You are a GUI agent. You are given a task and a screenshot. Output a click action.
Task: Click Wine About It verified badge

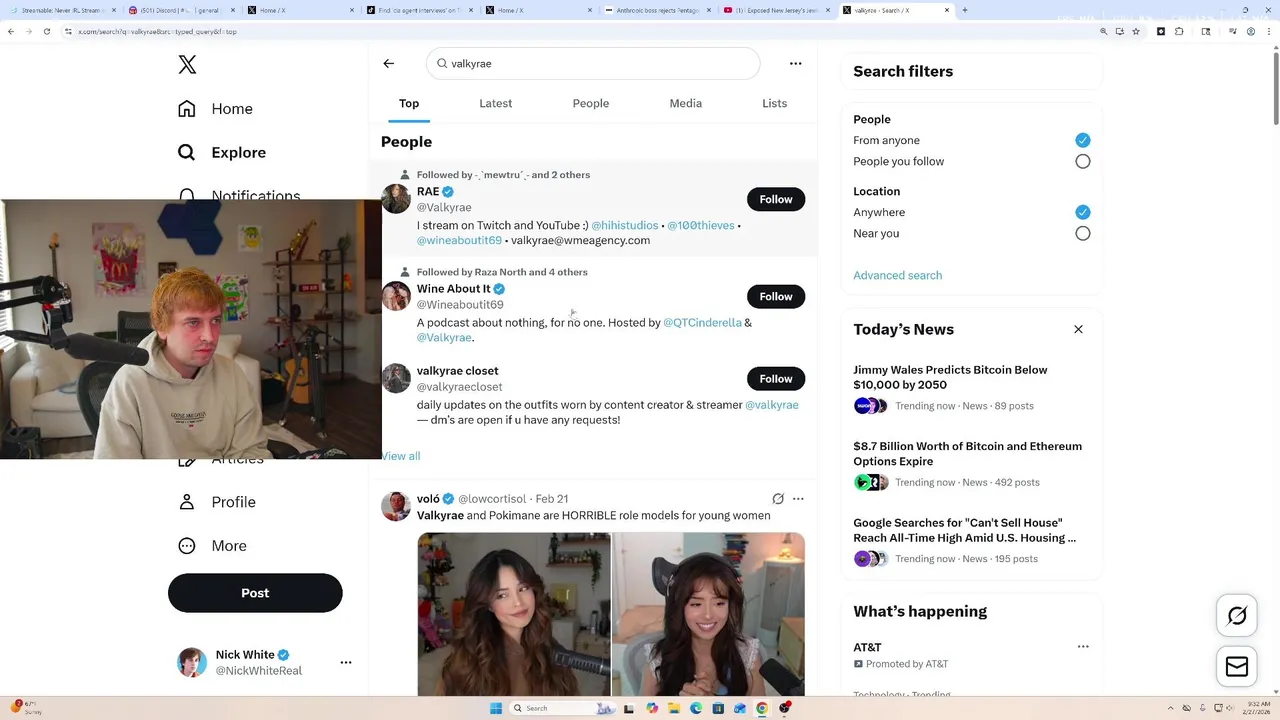pos(499,289)
